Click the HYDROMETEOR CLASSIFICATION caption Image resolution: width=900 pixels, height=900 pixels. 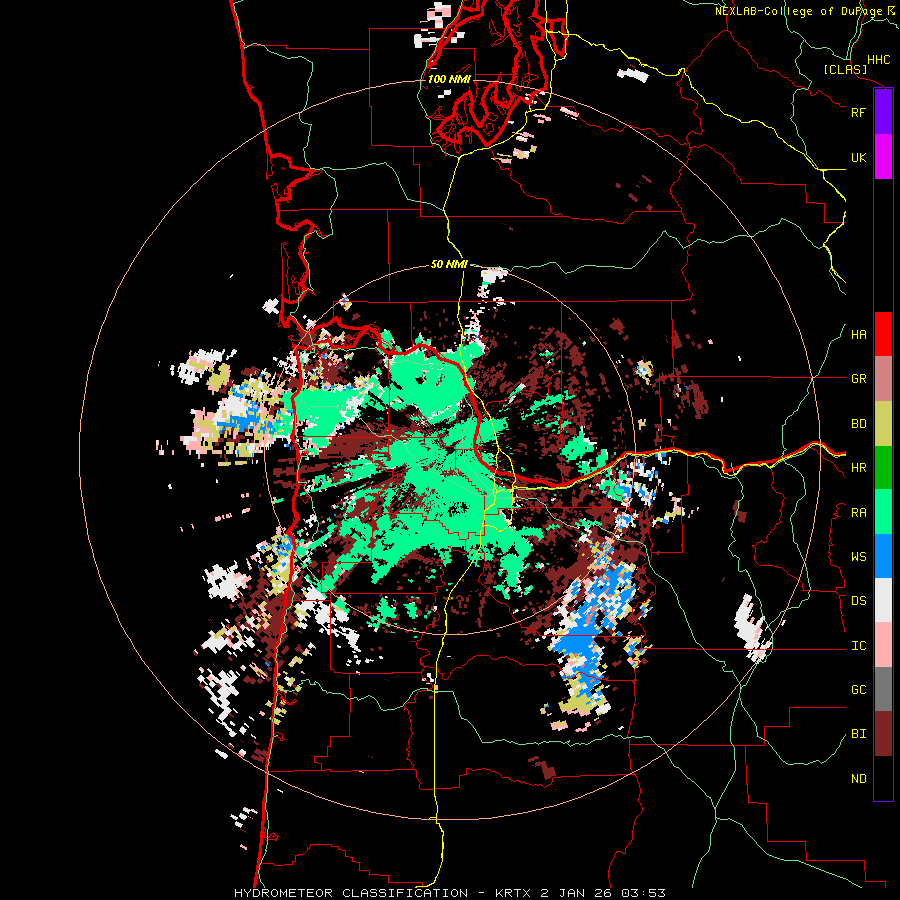pos(351,893)
